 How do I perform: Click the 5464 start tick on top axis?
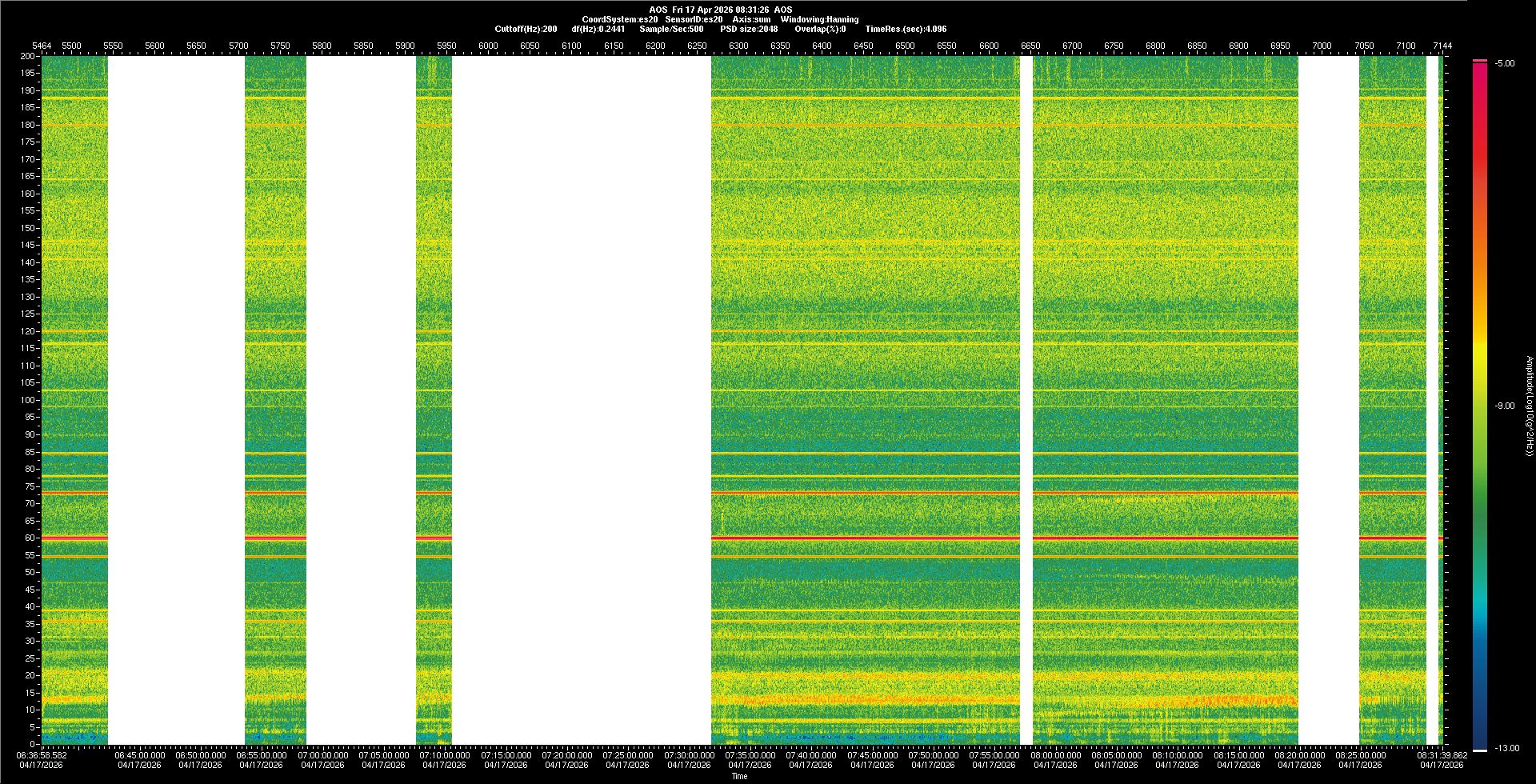click(x=42, y=46)
